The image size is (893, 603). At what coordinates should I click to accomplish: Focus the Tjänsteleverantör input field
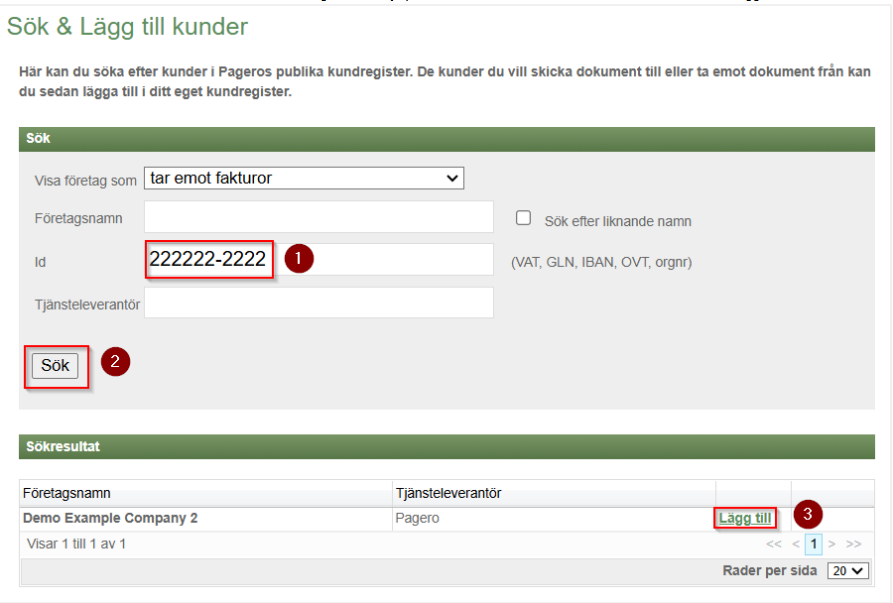[x=318, y=303]
